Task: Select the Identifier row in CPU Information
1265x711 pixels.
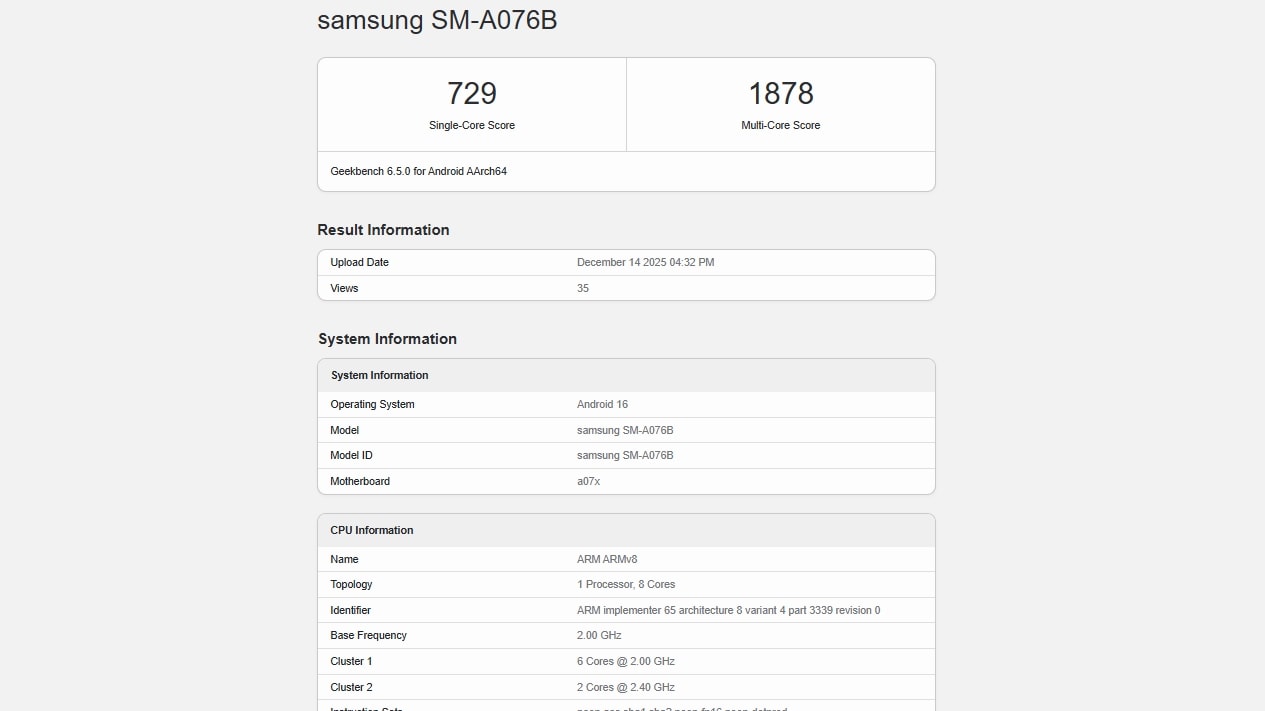Action: [626, 610]
